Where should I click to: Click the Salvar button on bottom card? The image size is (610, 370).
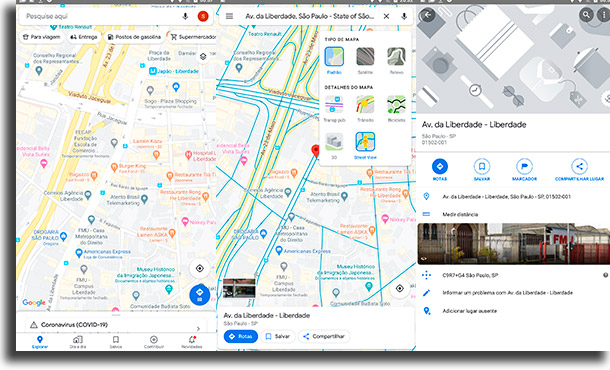tap(278, 336)
